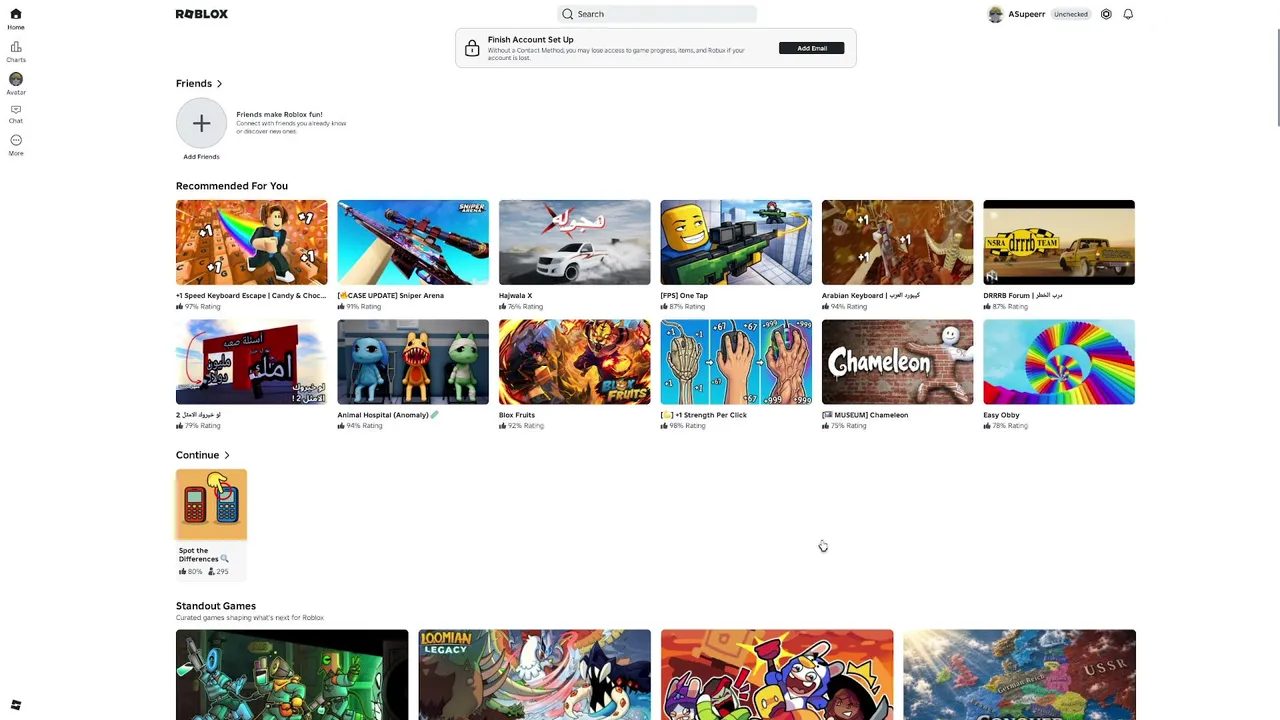Click the Add Email button
Viewport: 1280px width, 720px height.
812,48
